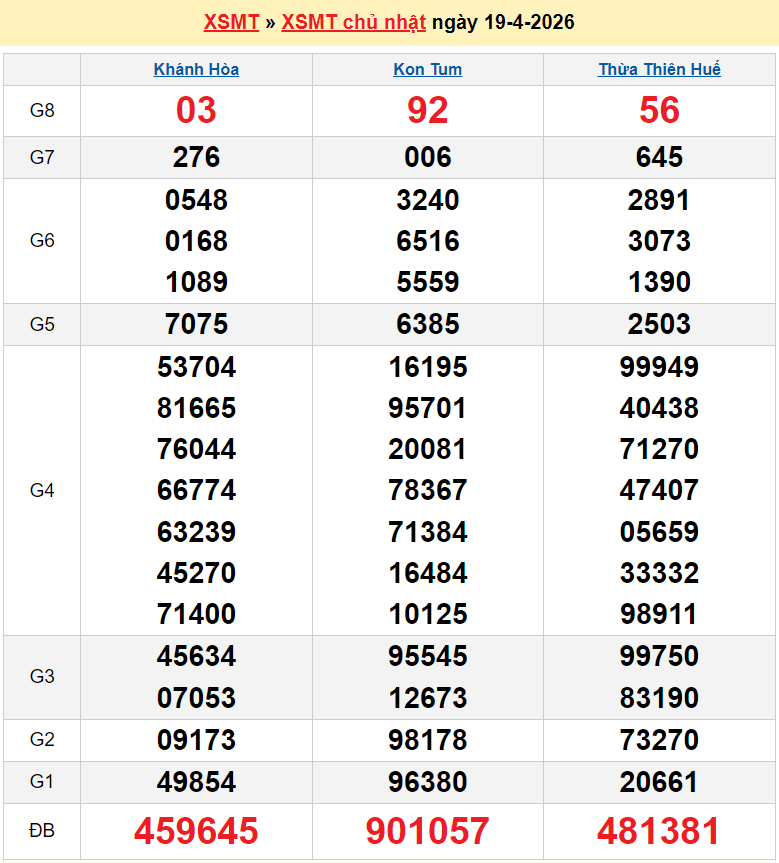Open the Kon Tum province link

[427, 69]
